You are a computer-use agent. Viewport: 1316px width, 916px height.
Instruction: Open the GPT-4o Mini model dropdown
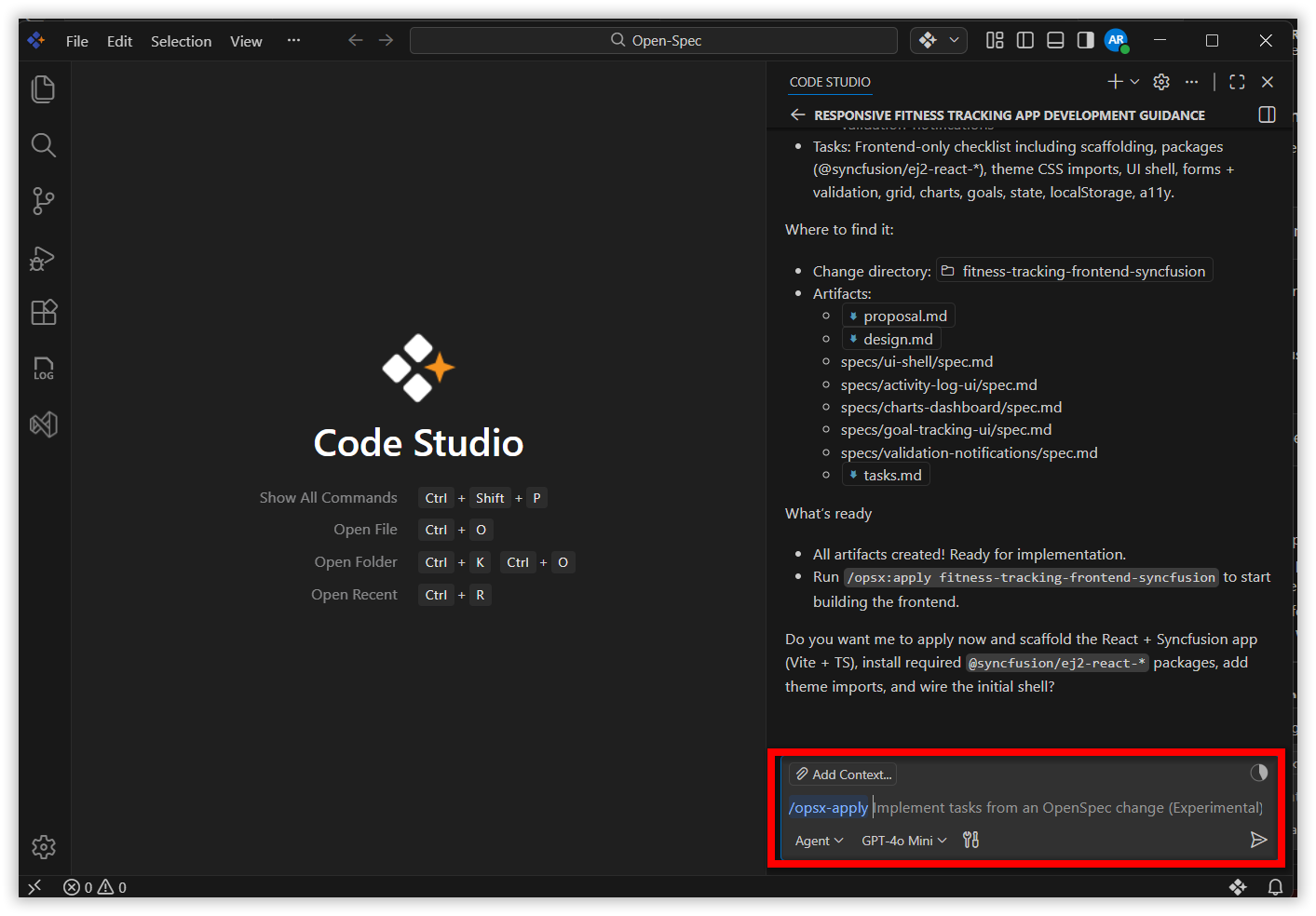903,841
